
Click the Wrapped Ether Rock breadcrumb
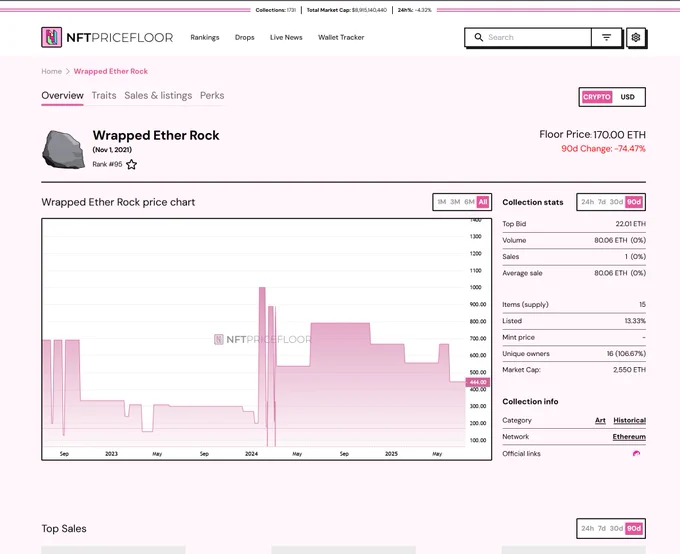pos(111,71)
